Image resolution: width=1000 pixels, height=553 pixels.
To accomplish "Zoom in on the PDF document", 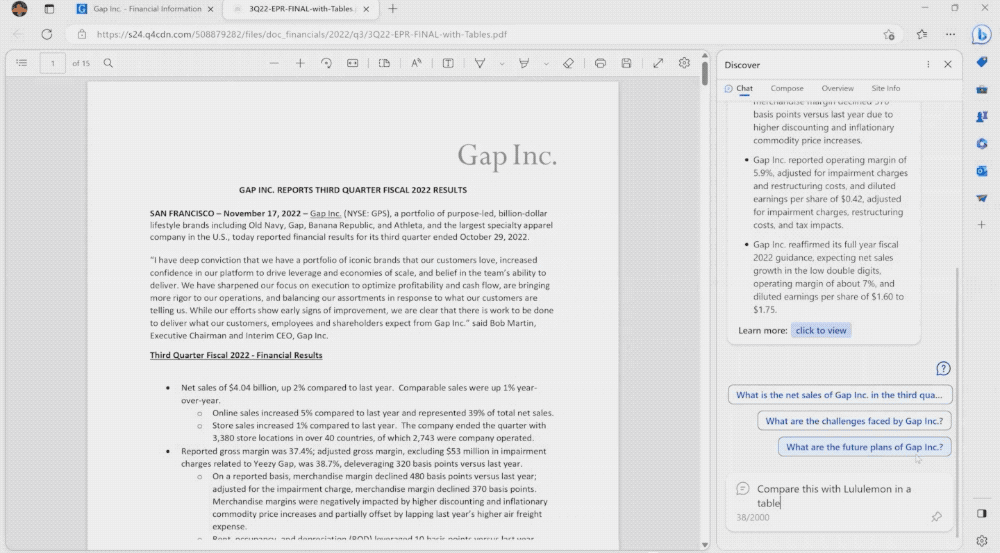I will (300, 63).
